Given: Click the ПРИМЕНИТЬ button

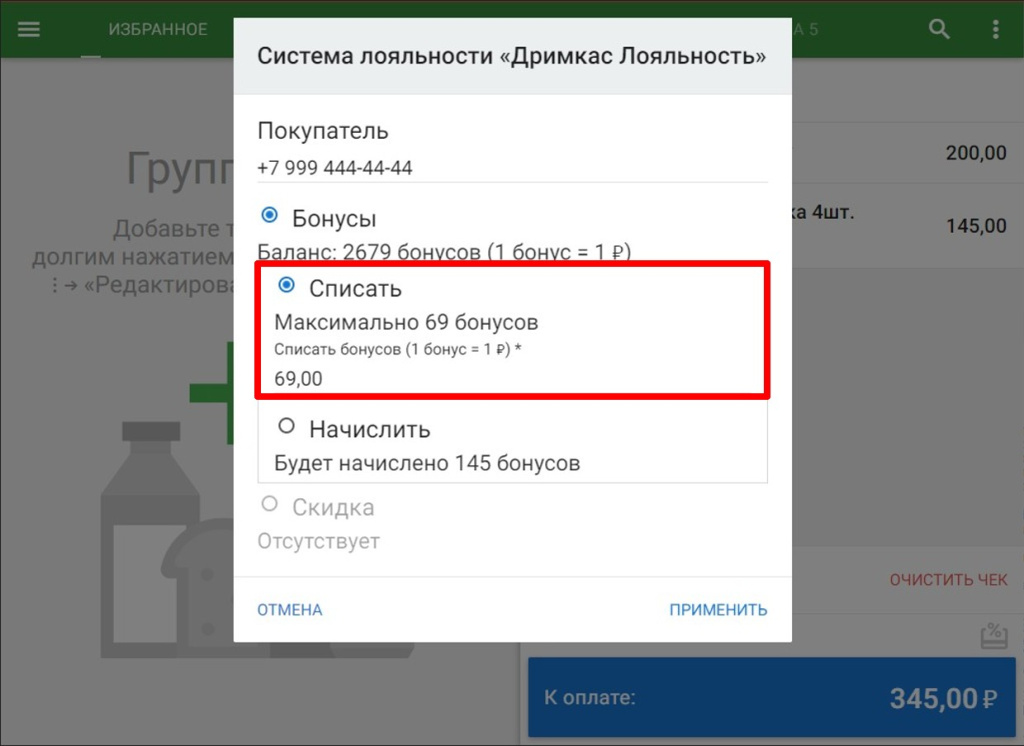Looking at the screenshot, I should tap(718, 609).
